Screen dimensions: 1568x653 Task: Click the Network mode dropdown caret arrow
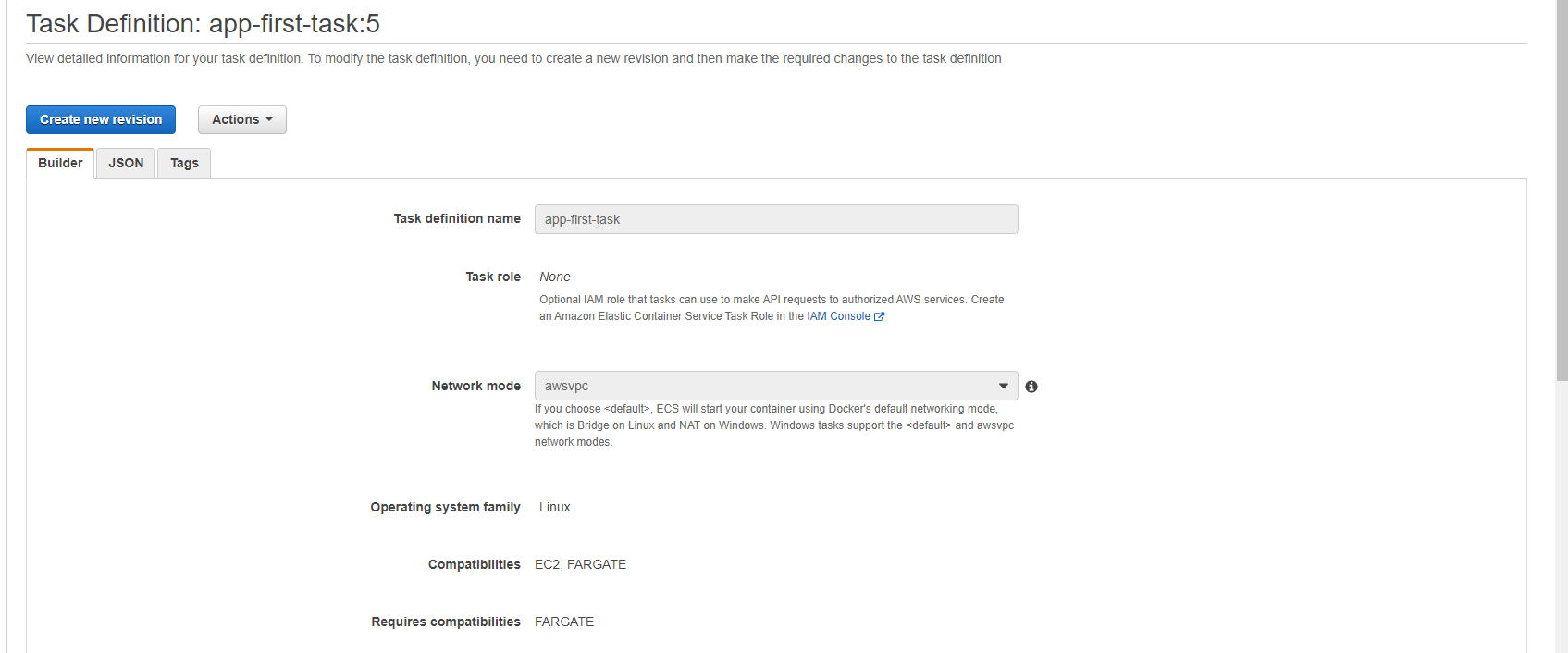(x=1003, y=386)
